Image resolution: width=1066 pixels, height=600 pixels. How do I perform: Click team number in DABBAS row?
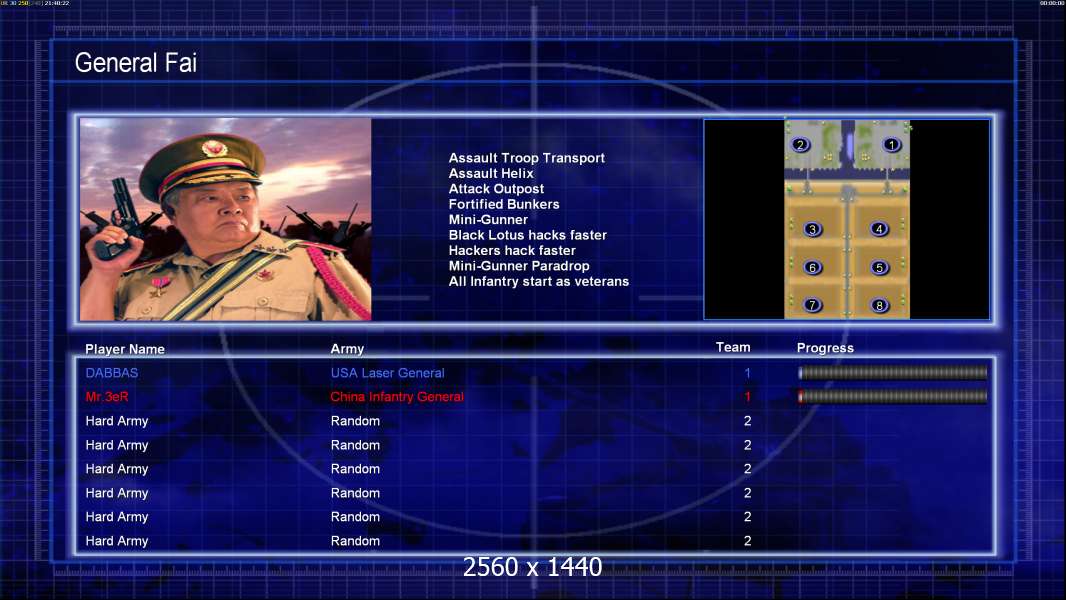[747, 373]
